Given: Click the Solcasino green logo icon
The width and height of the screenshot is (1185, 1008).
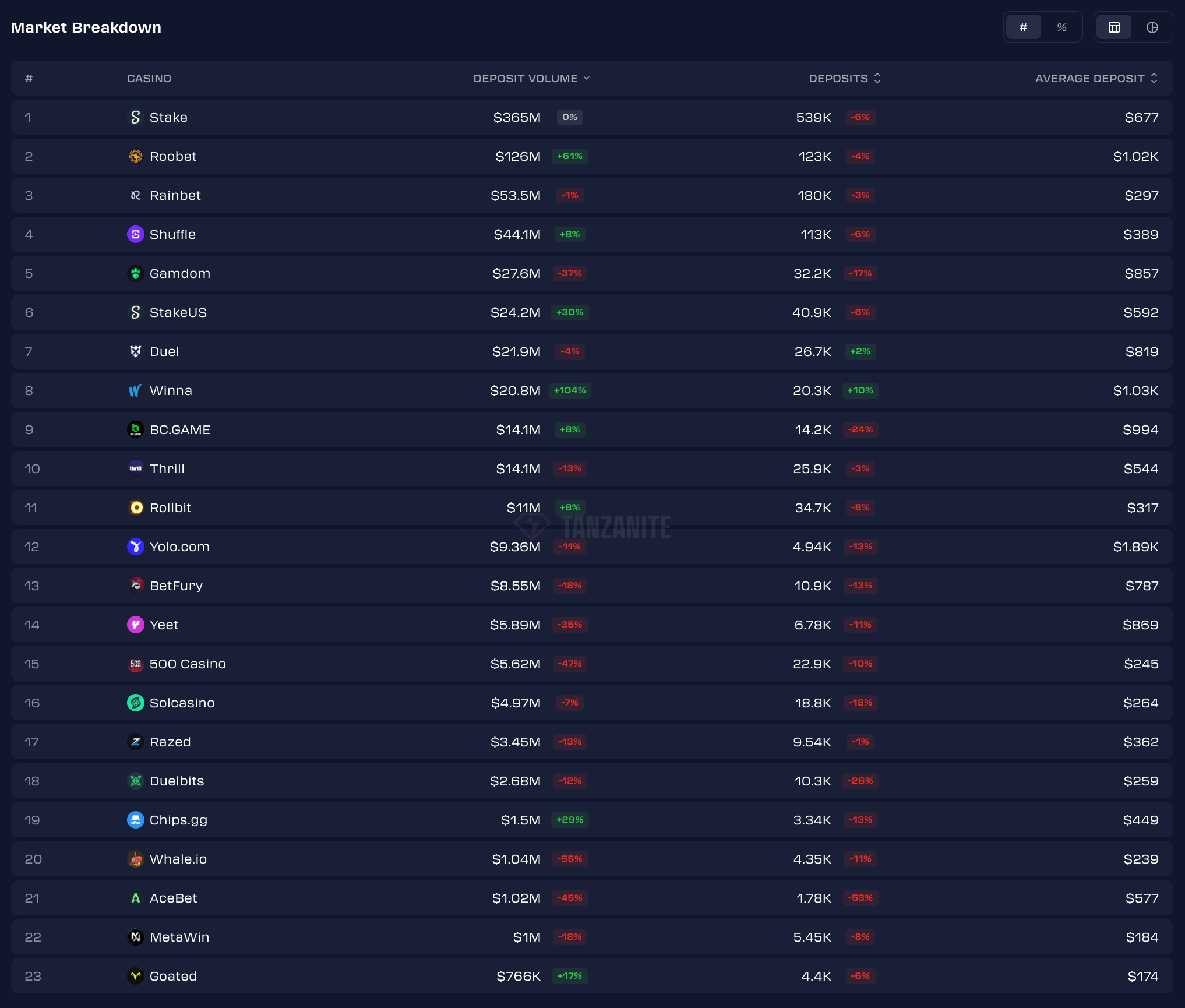Looking at the screenshot, I should (x=135, y=703).
